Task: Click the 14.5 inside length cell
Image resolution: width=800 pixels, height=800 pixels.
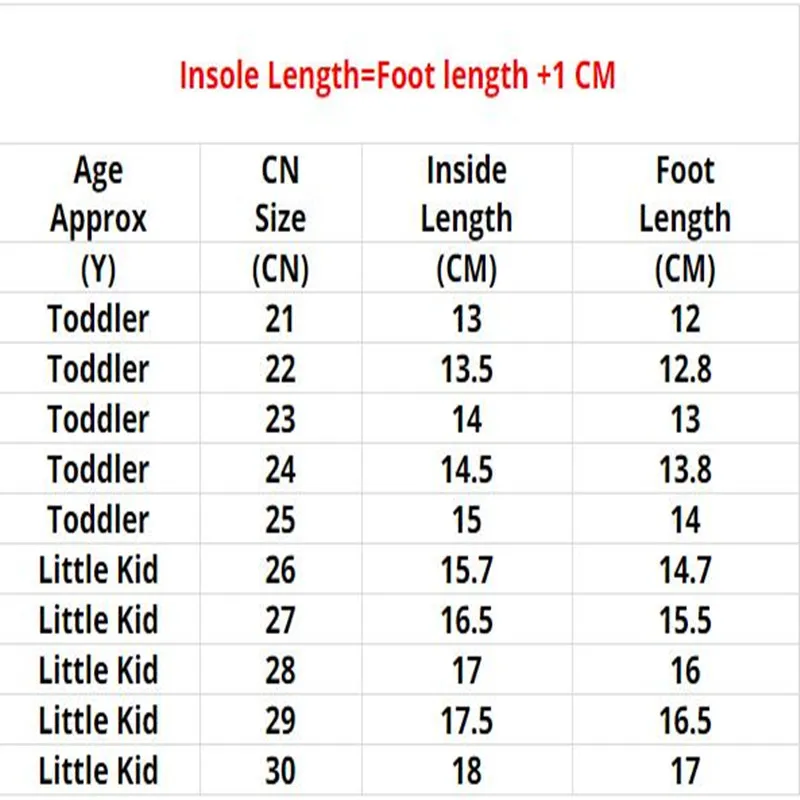Action: 466,470
